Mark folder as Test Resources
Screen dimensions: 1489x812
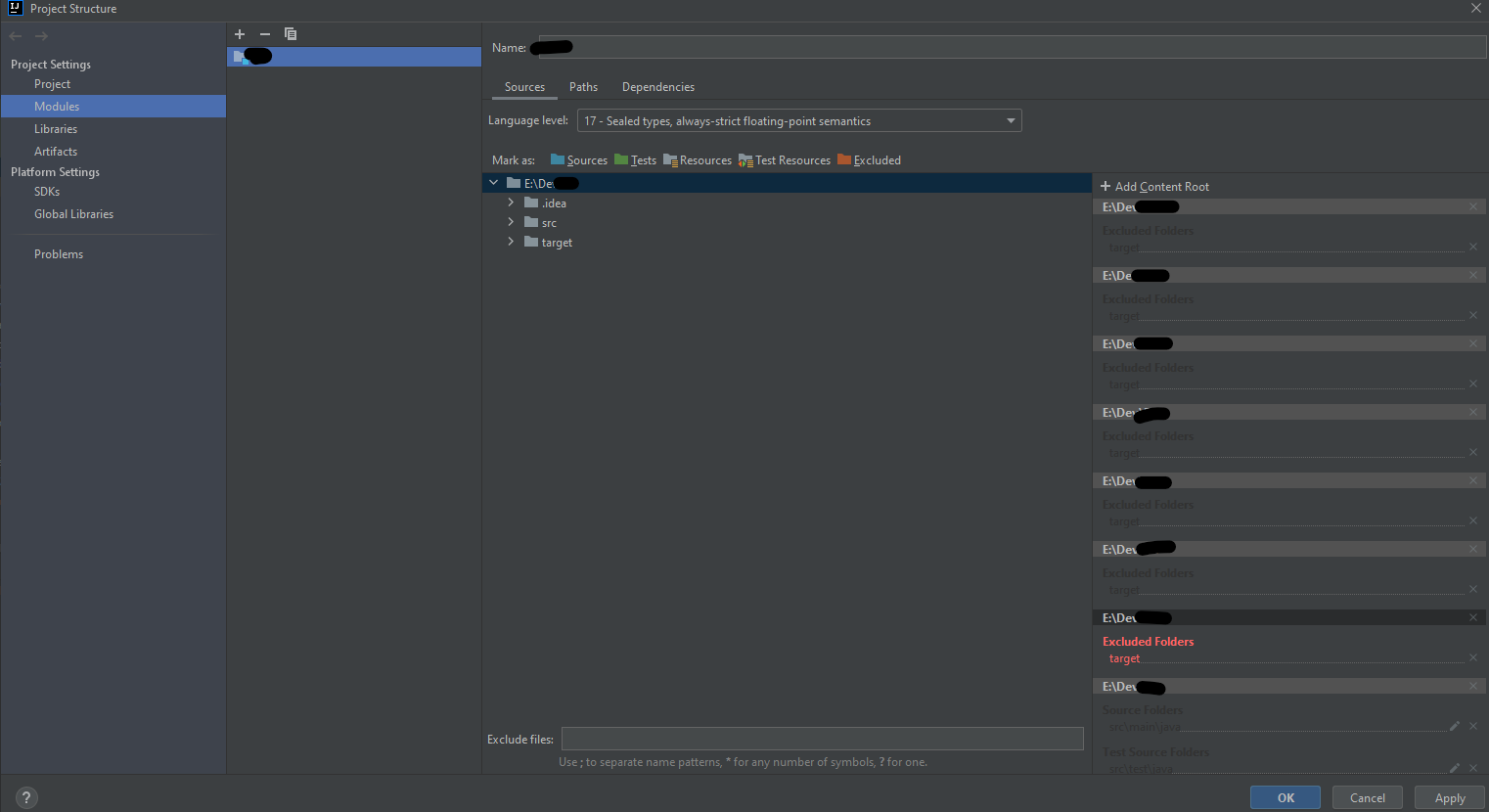click(x=785, y=160)
